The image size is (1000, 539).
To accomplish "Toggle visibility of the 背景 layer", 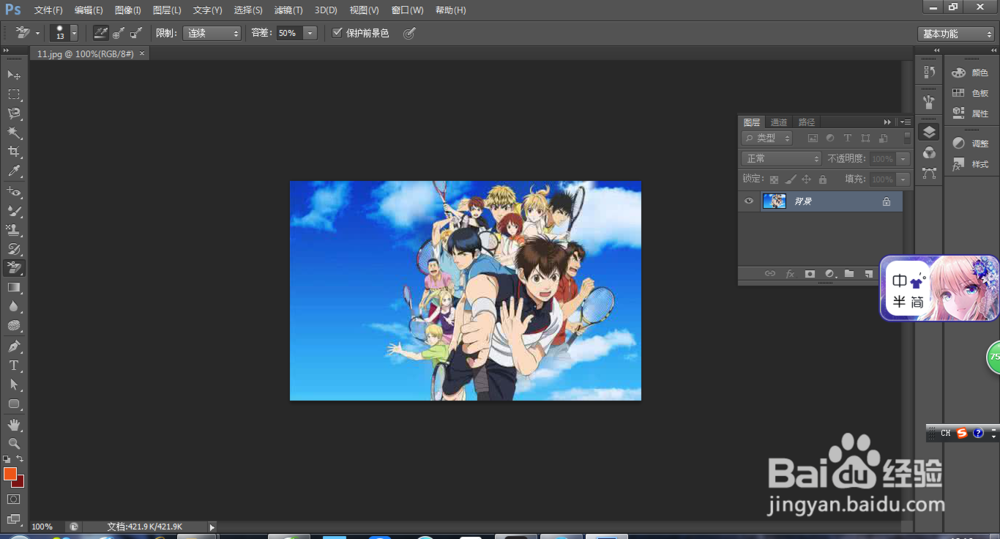I will click(x=749, y=201).
